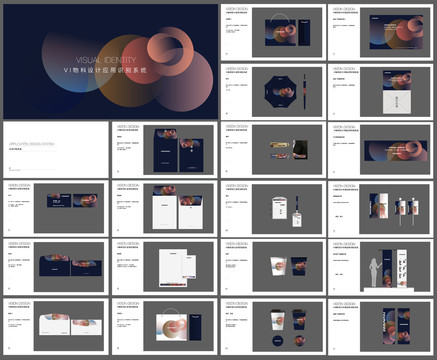Open the business cards design slide
This screenshot has height=360, width=437.
(x=56, y=209)
